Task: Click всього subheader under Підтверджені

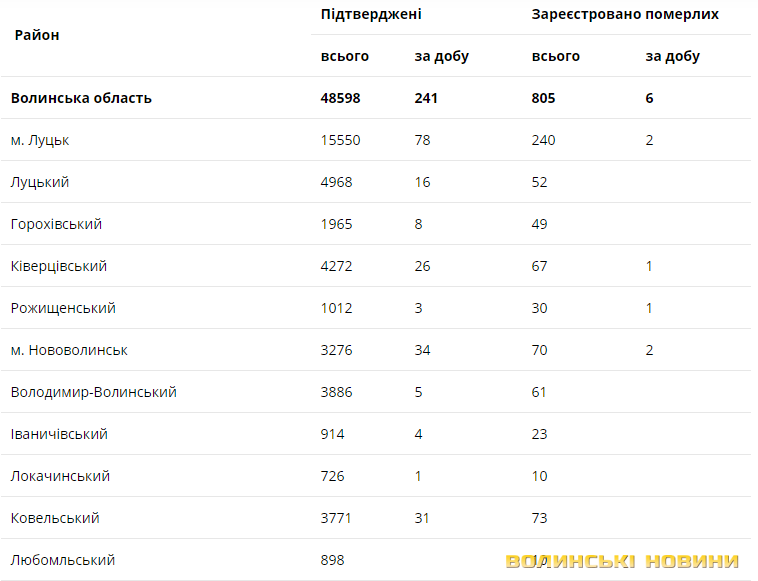Action: [345, 56]
